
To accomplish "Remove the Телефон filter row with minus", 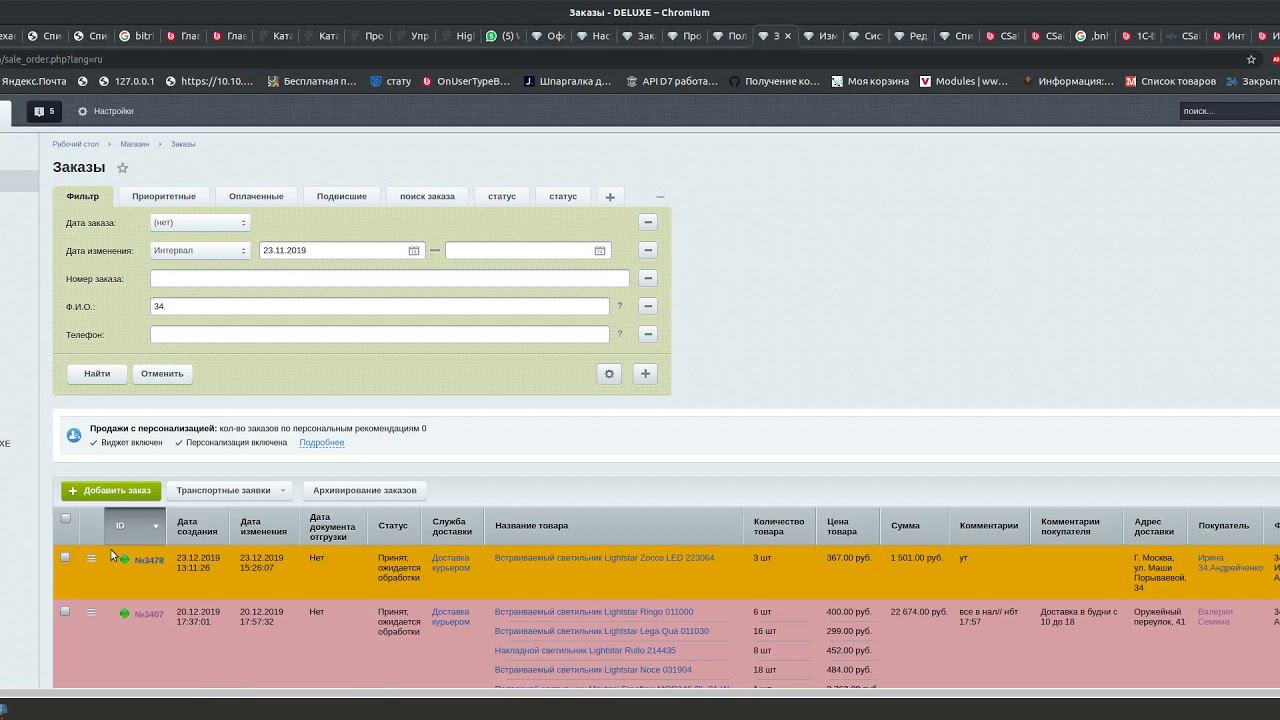I will (x=648, y=334).
